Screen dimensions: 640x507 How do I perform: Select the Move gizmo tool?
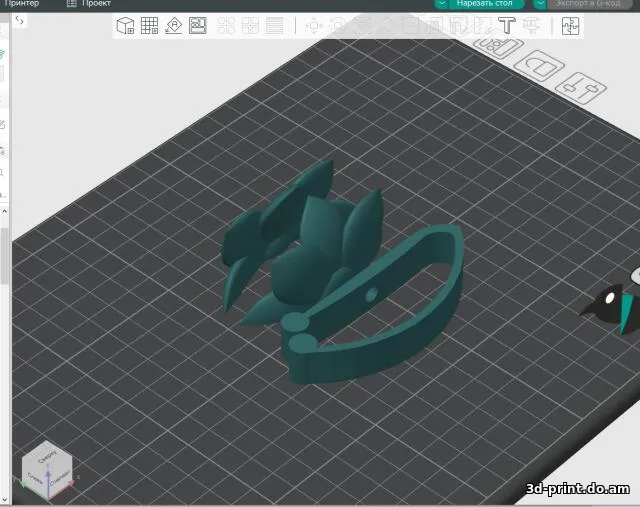314,26
